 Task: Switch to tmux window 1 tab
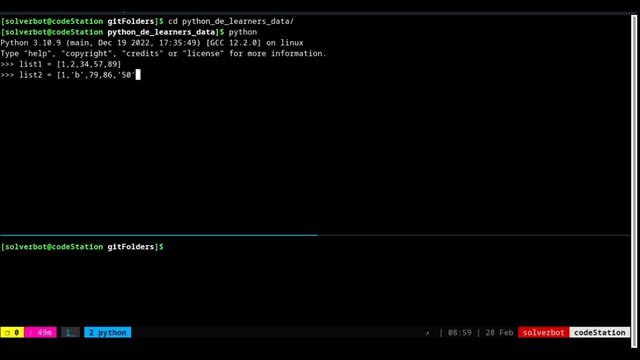(70, 333)
